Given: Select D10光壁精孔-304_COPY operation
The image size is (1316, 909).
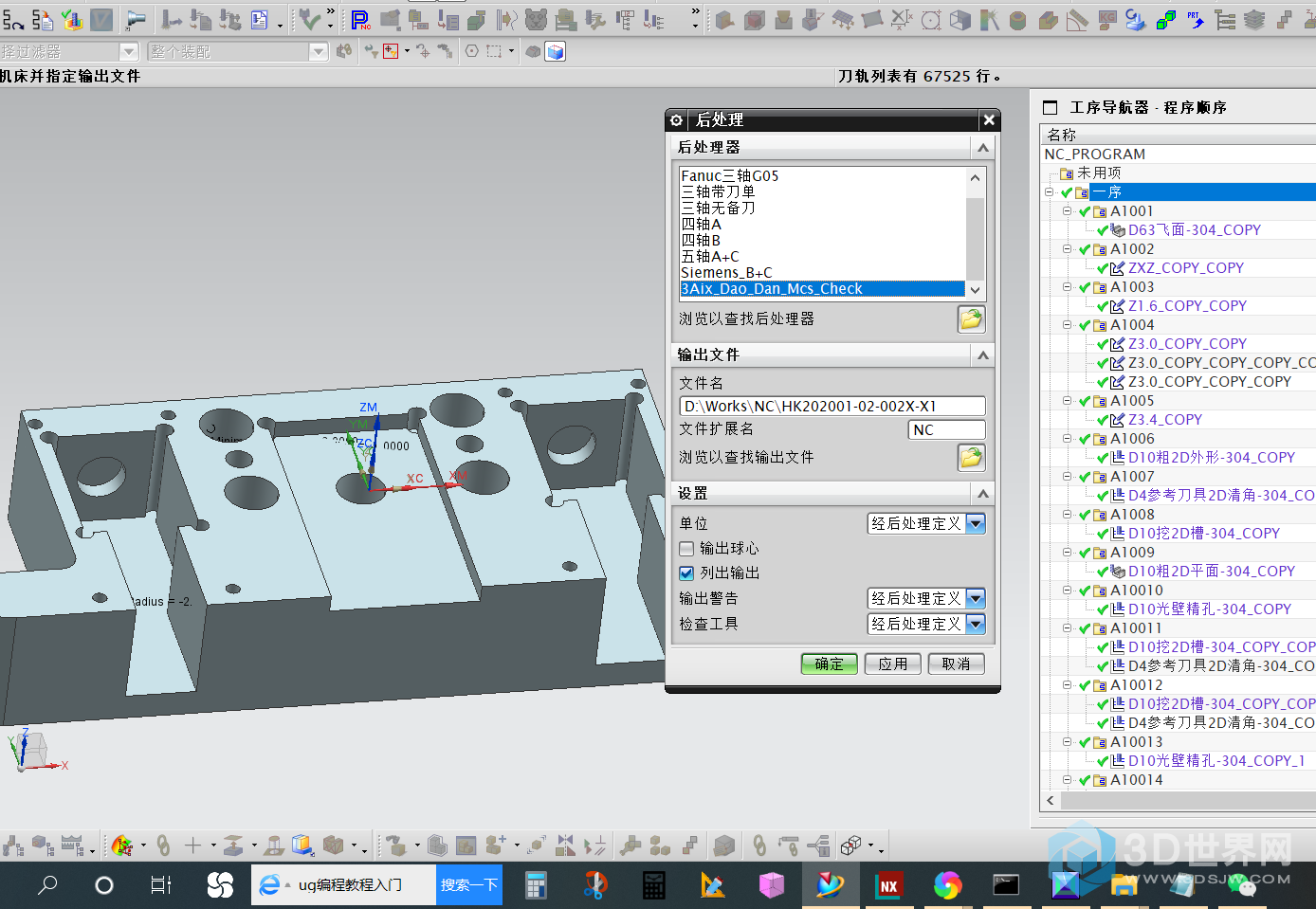Looking at the screenshot, I should pyautogui.click(x=1209, y=609).
